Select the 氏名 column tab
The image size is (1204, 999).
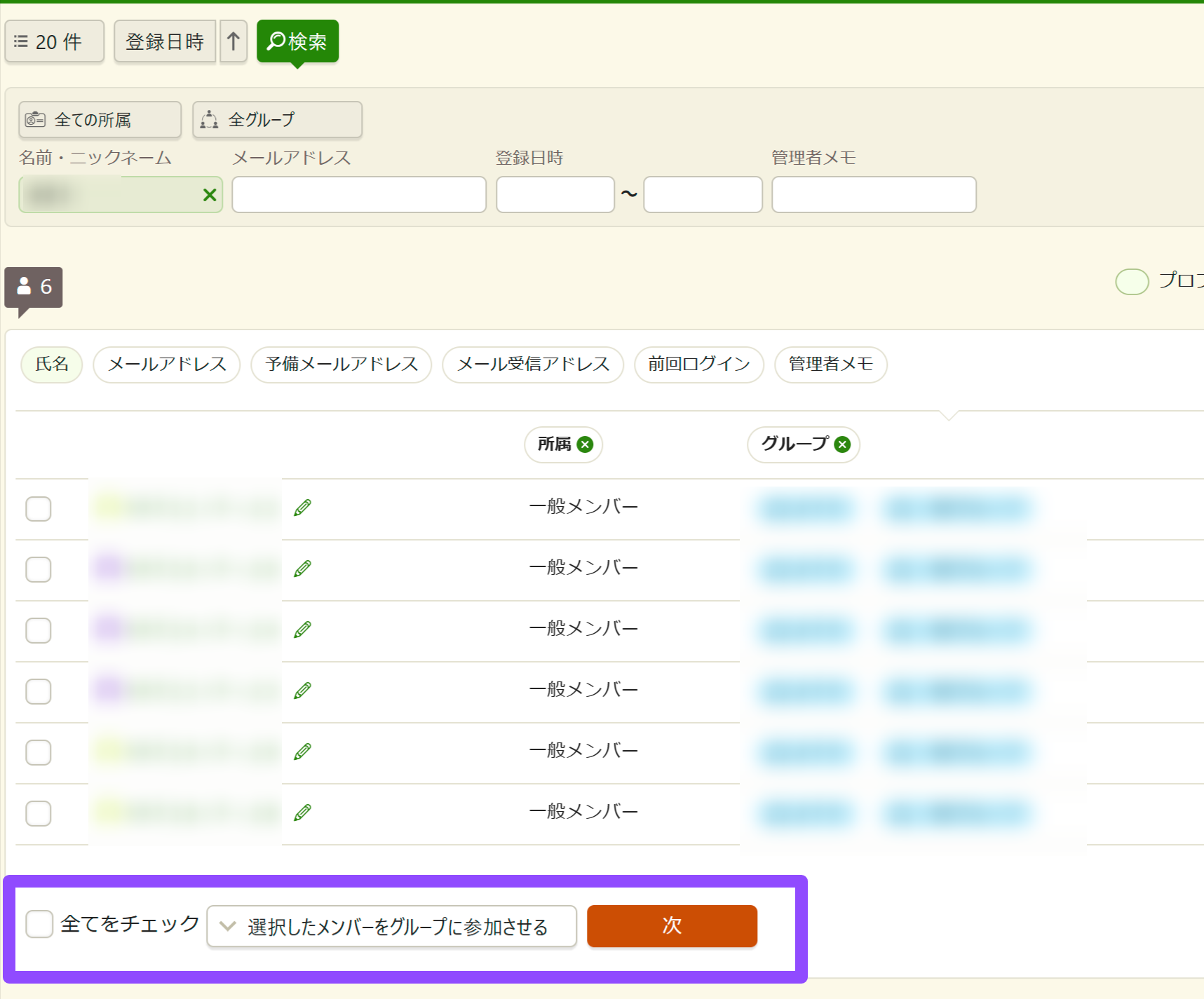click(x=52, y=365)
